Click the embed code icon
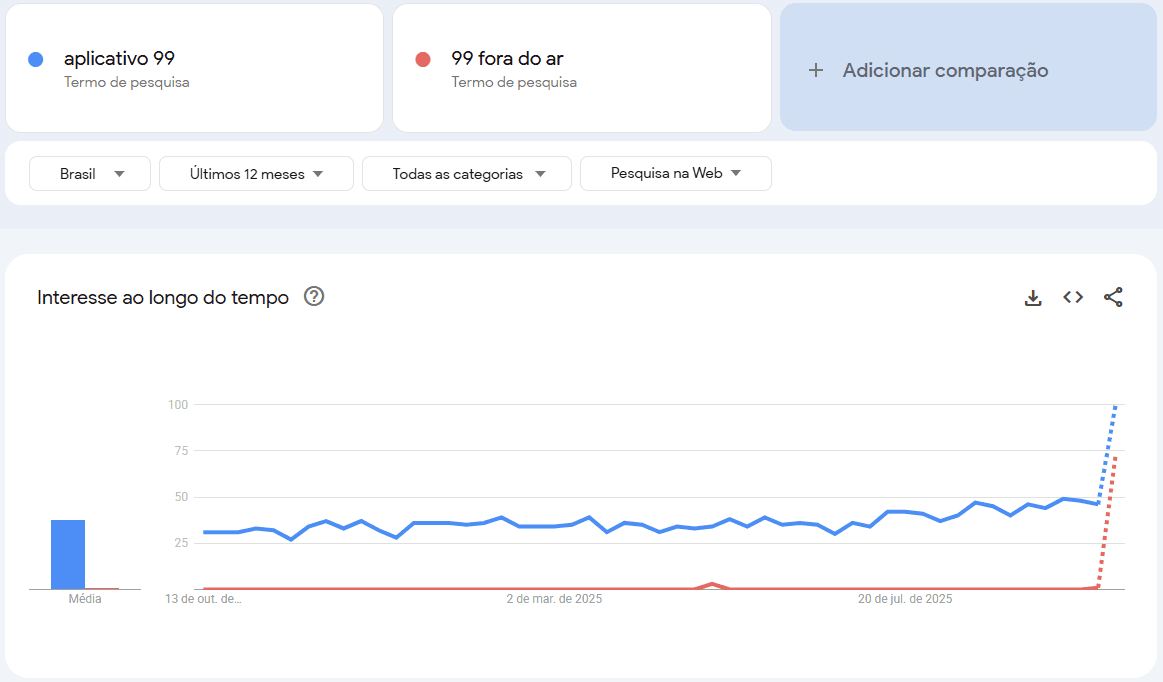Image resolution: width=1163 pixels, height=682 pixels. tap(1073, 297)
